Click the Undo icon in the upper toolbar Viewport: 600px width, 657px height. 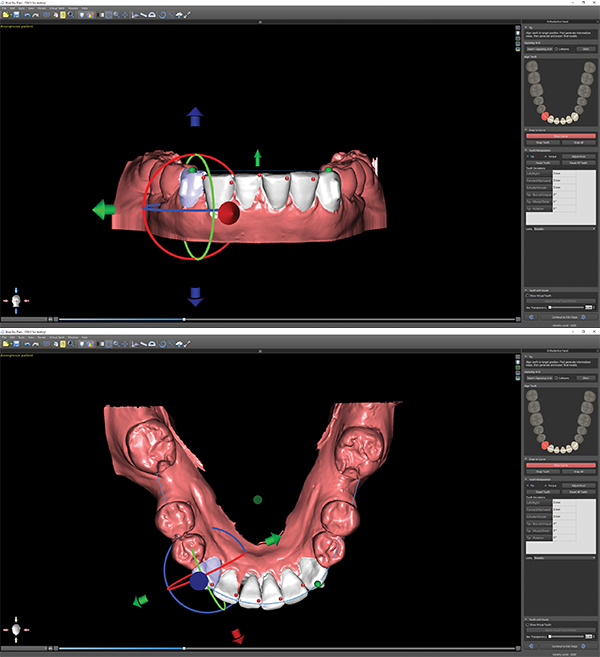click(x=27, y=16)
